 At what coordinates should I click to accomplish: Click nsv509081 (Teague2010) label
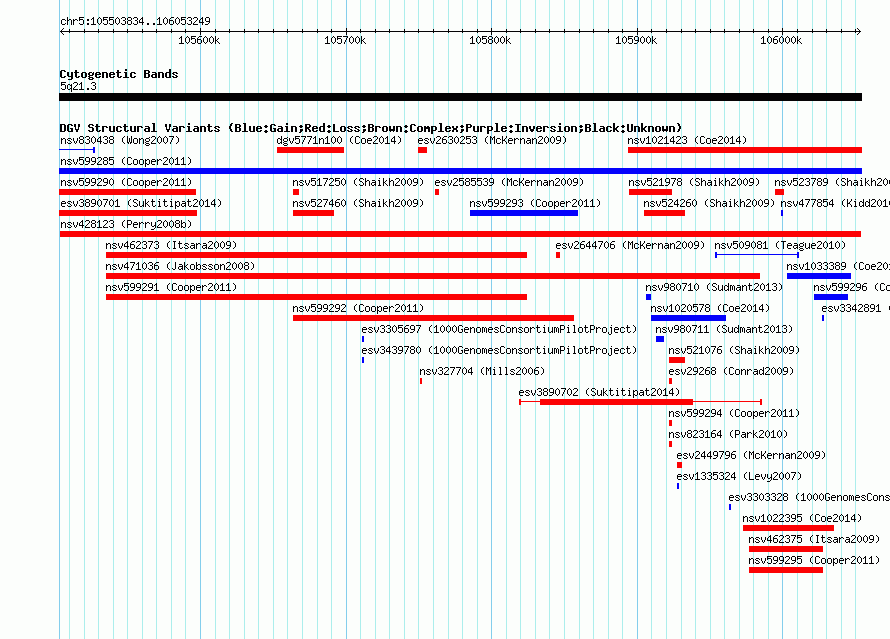point(780,245)
